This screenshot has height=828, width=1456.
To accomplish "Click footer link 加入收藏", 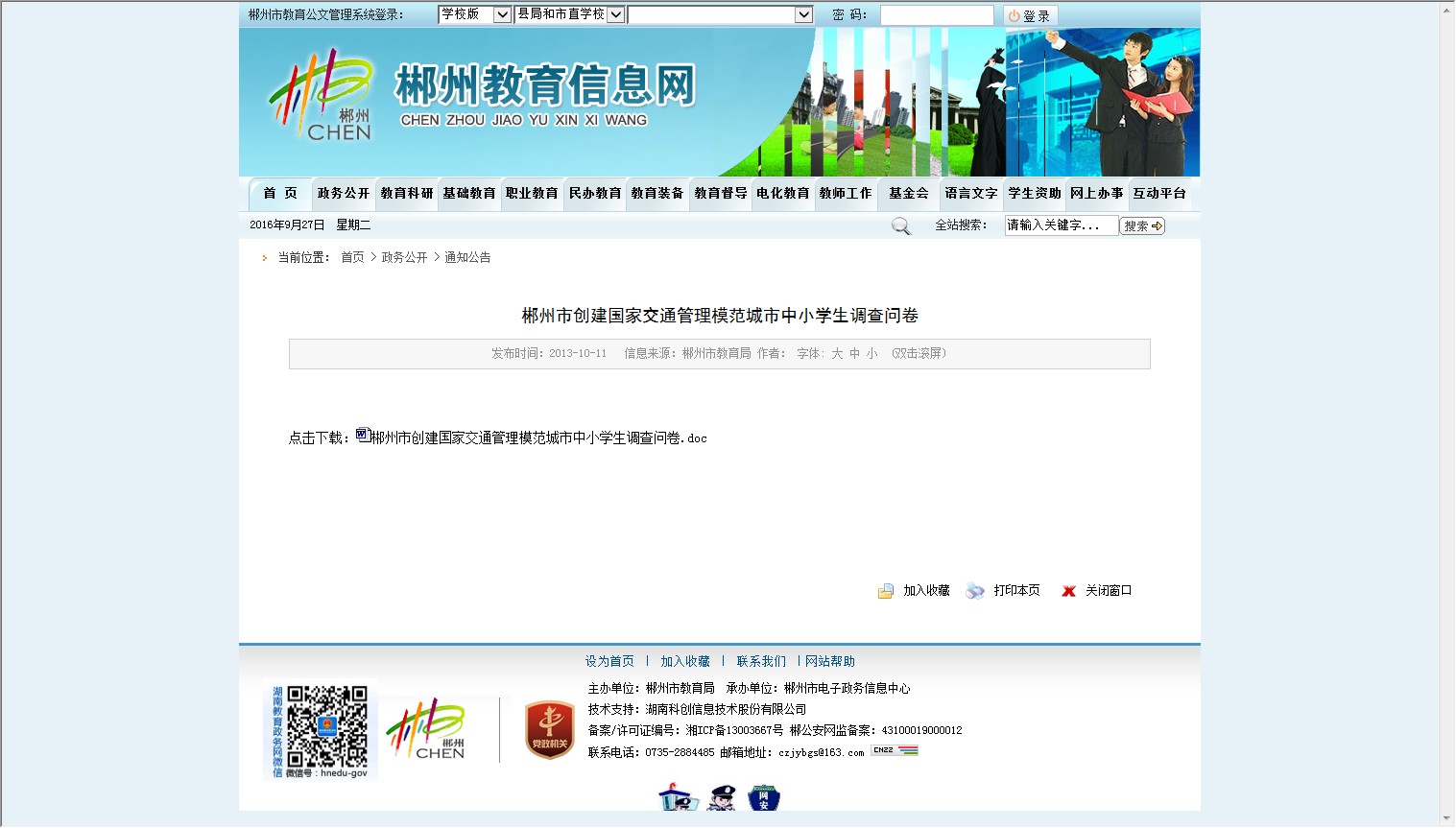I will (685, 662).
